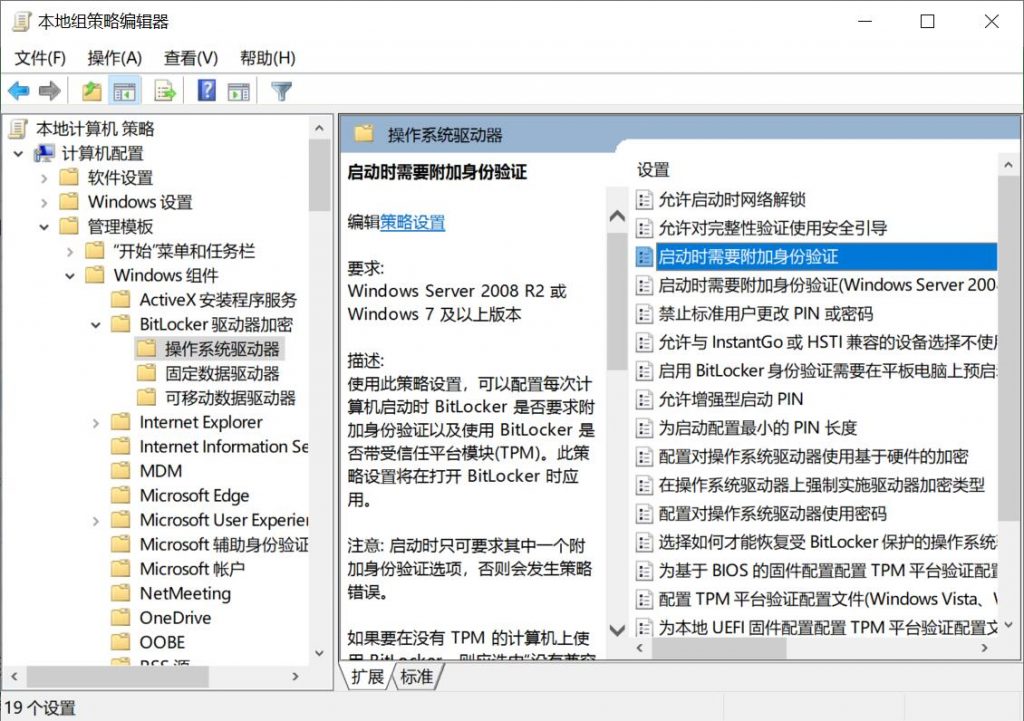1024x721 pixels.
Task: Collapse the 管理模板 tree node
Action: coord(44,227)
